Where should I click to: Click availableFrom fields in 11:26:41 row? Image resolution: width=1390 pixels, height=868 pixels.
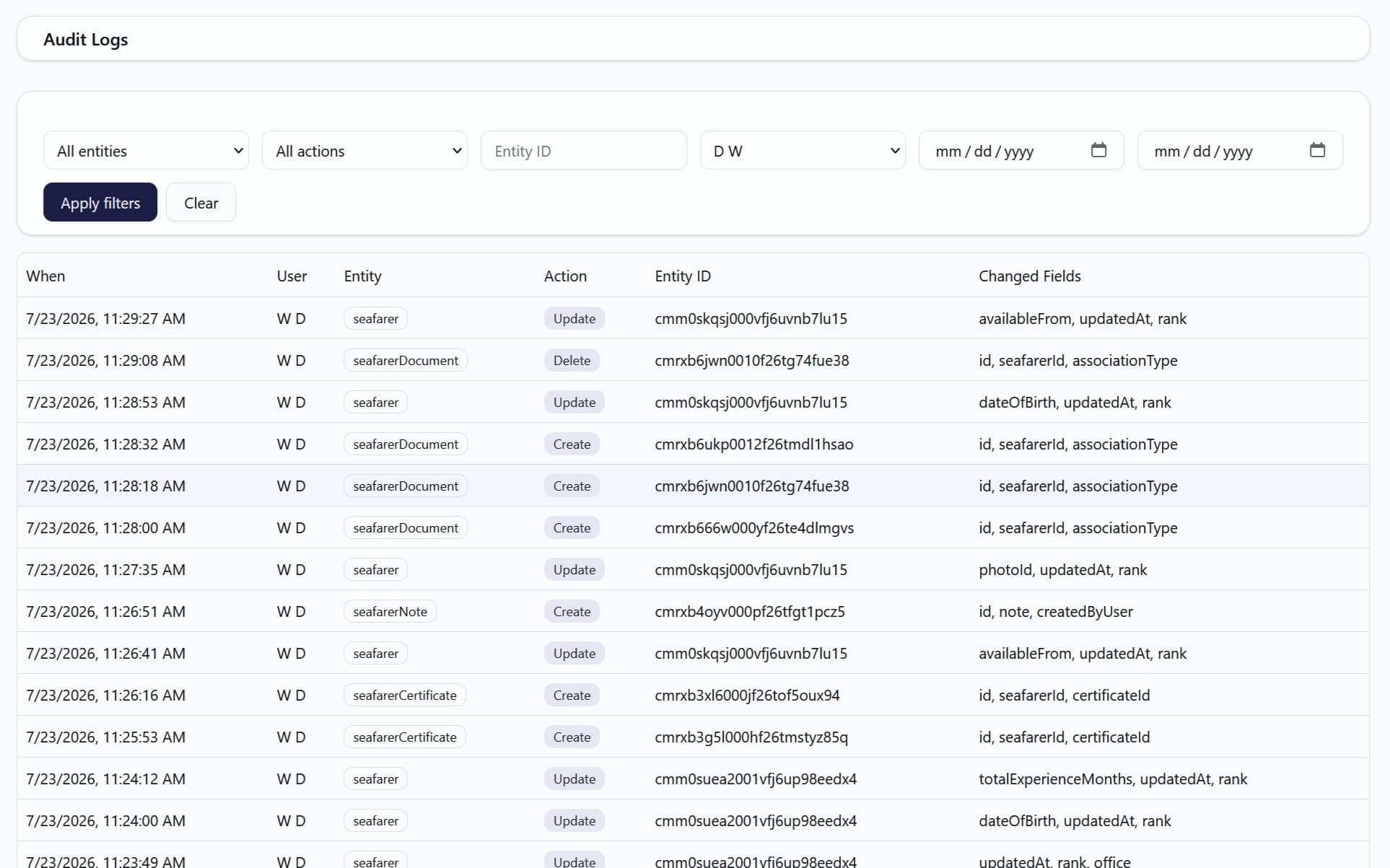(1083, 653)
